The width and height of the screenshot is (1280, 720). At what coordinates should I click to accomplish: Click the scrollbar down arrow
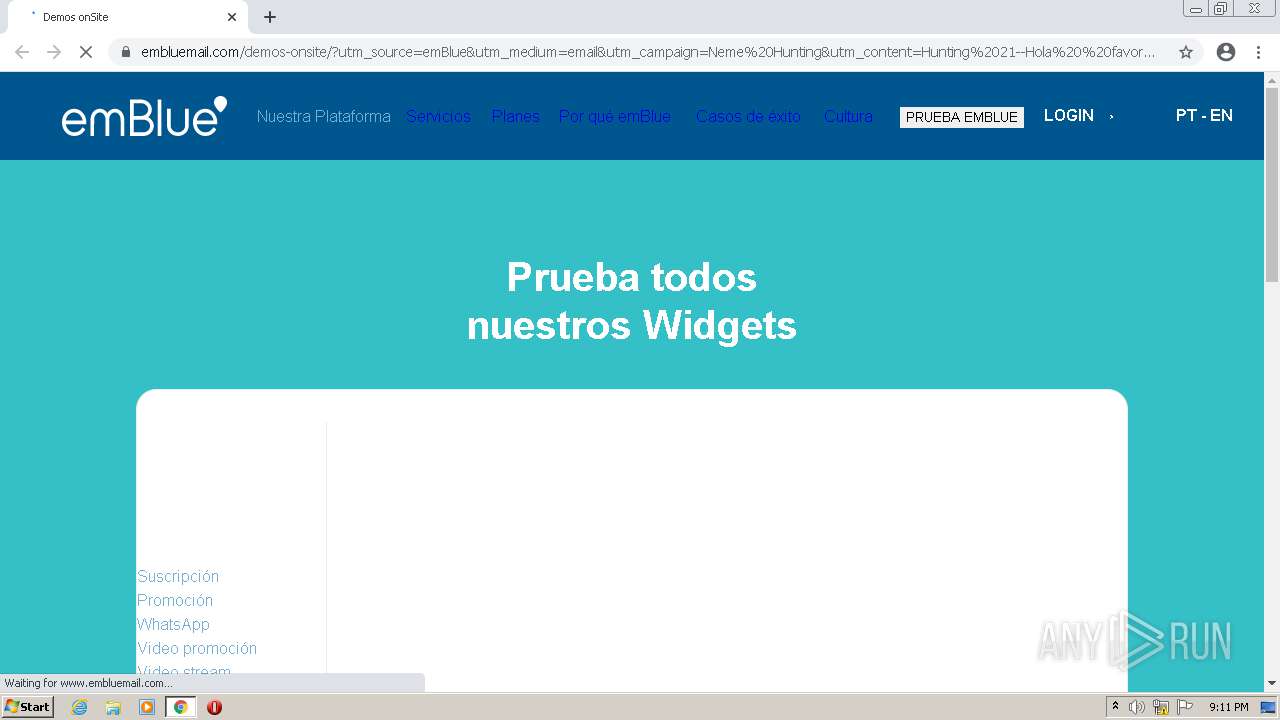(1272, 683)
